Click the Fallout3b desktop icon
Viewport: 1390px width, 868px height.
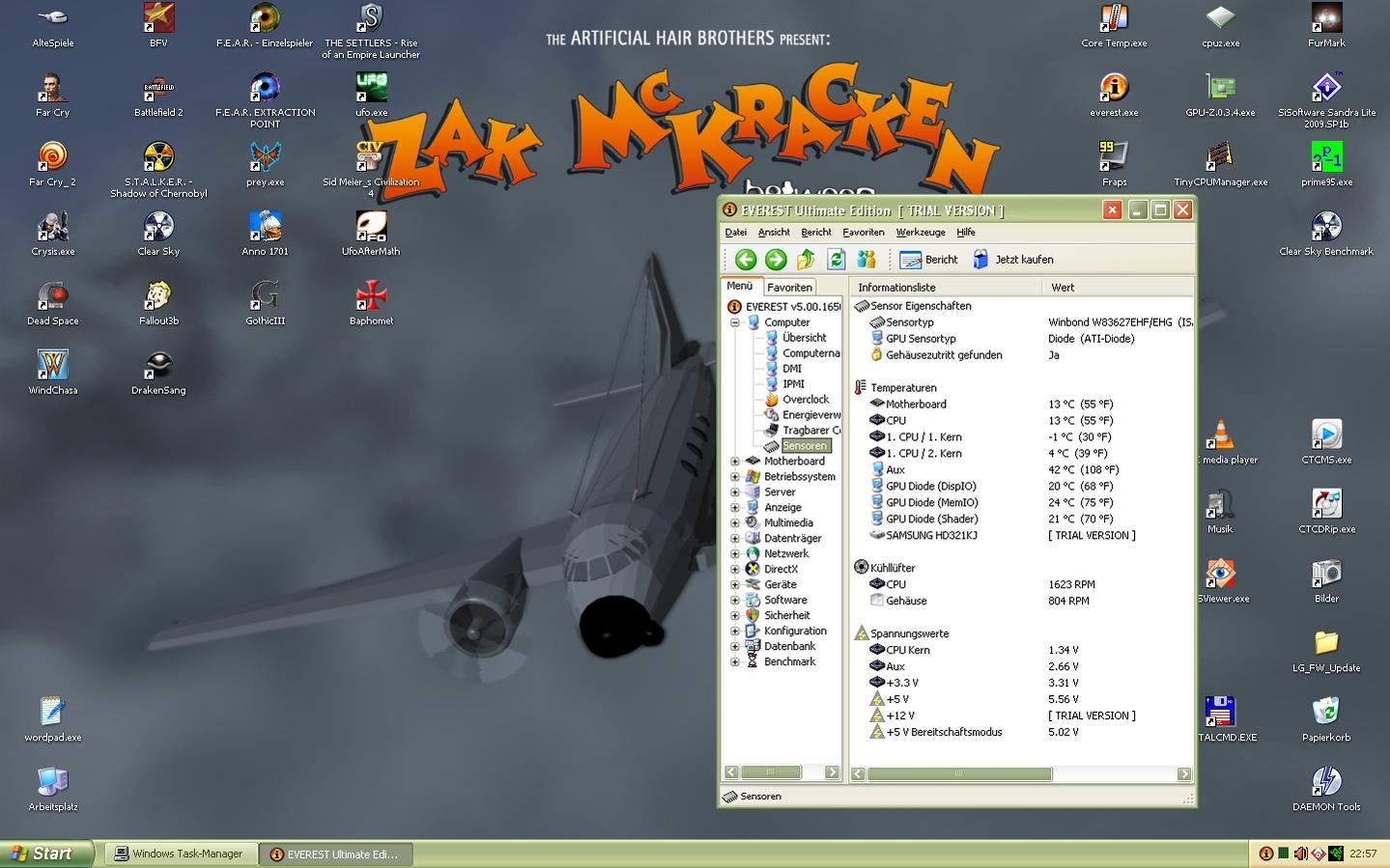[158, 304]
